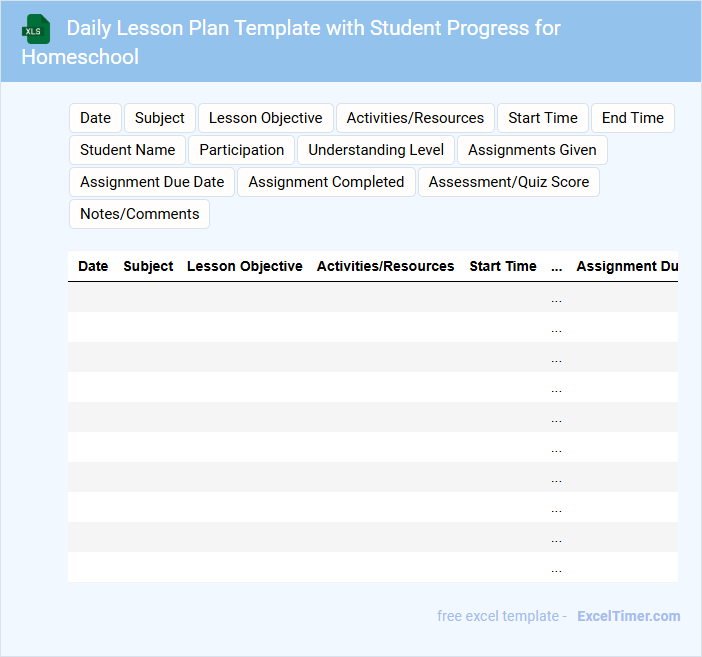Click the Lesson Objective tag

point(265,118)
